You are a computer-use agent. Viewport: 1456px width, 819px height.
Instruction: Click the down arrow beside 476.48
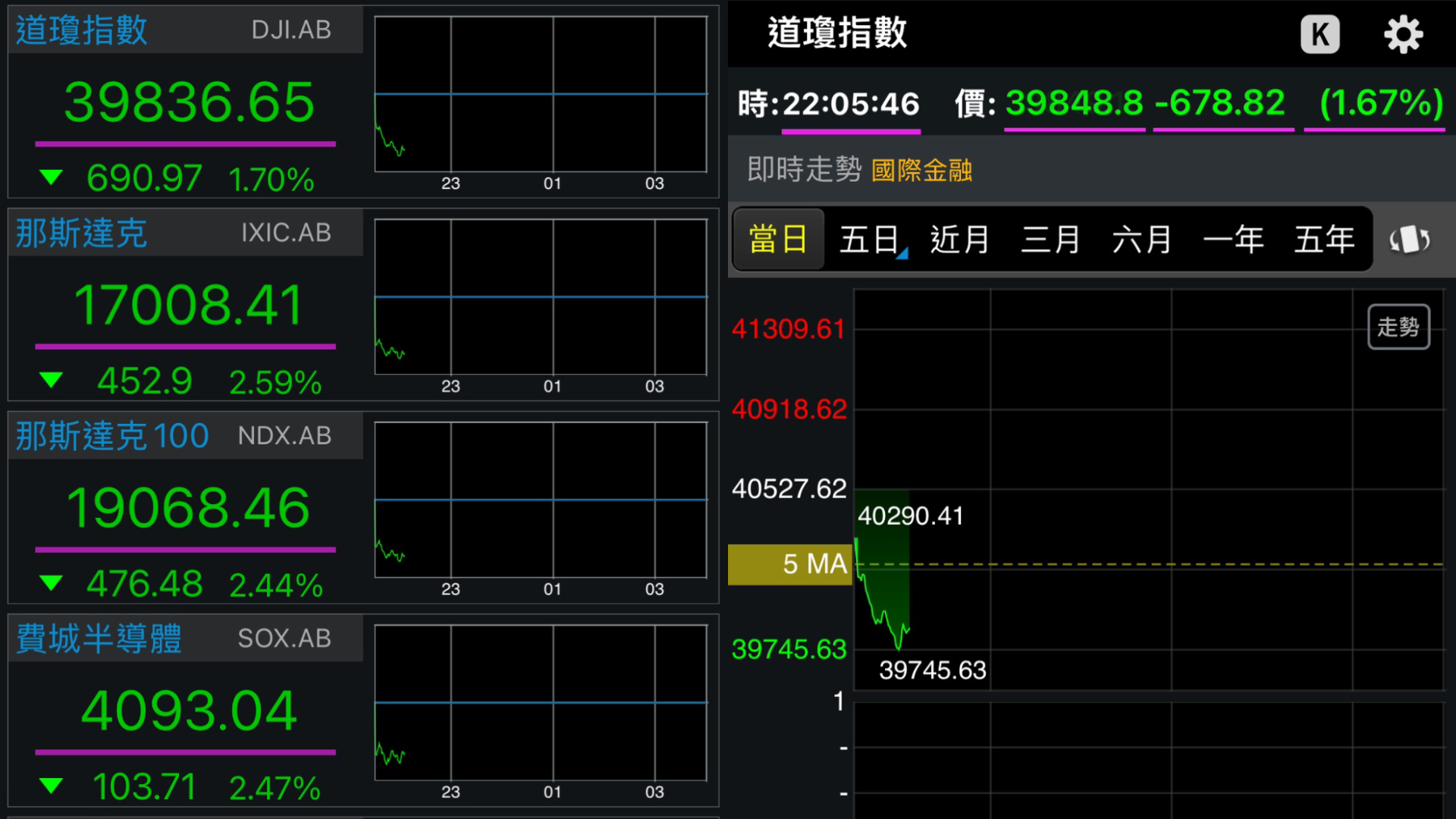pyautogui.click(x=51, y=583)
